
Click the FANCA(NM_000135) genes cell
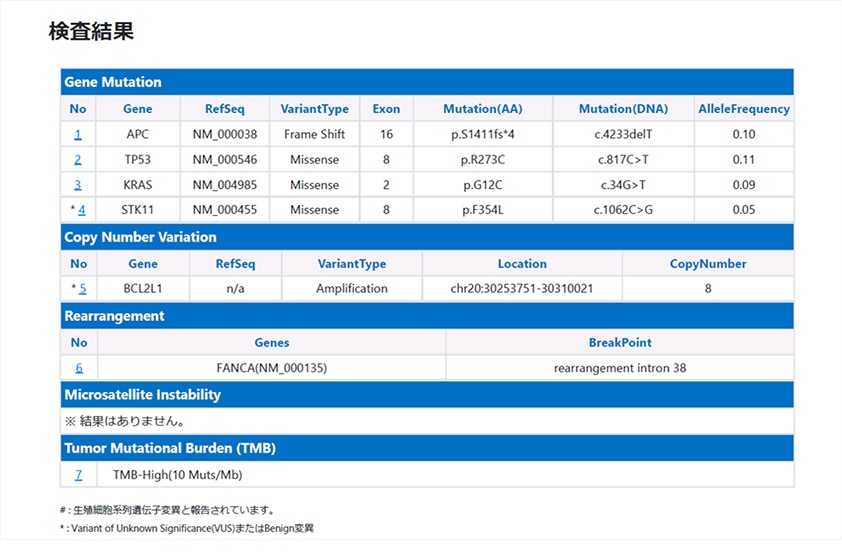tap(271, 368)
